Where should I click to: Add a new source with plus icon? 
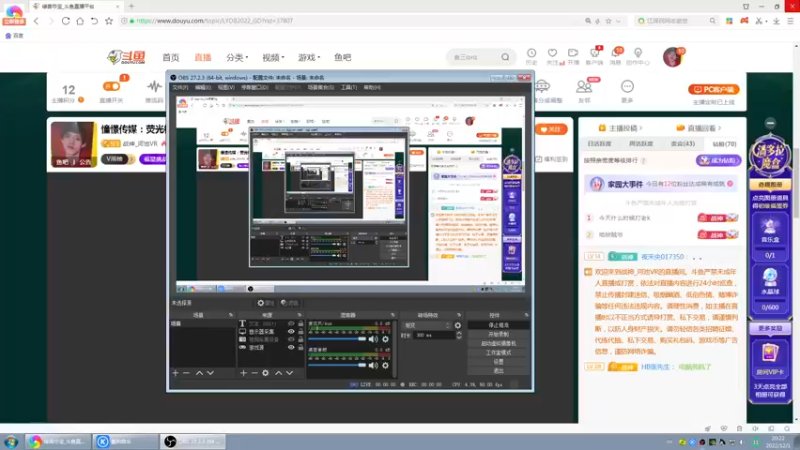coord(243,373)
